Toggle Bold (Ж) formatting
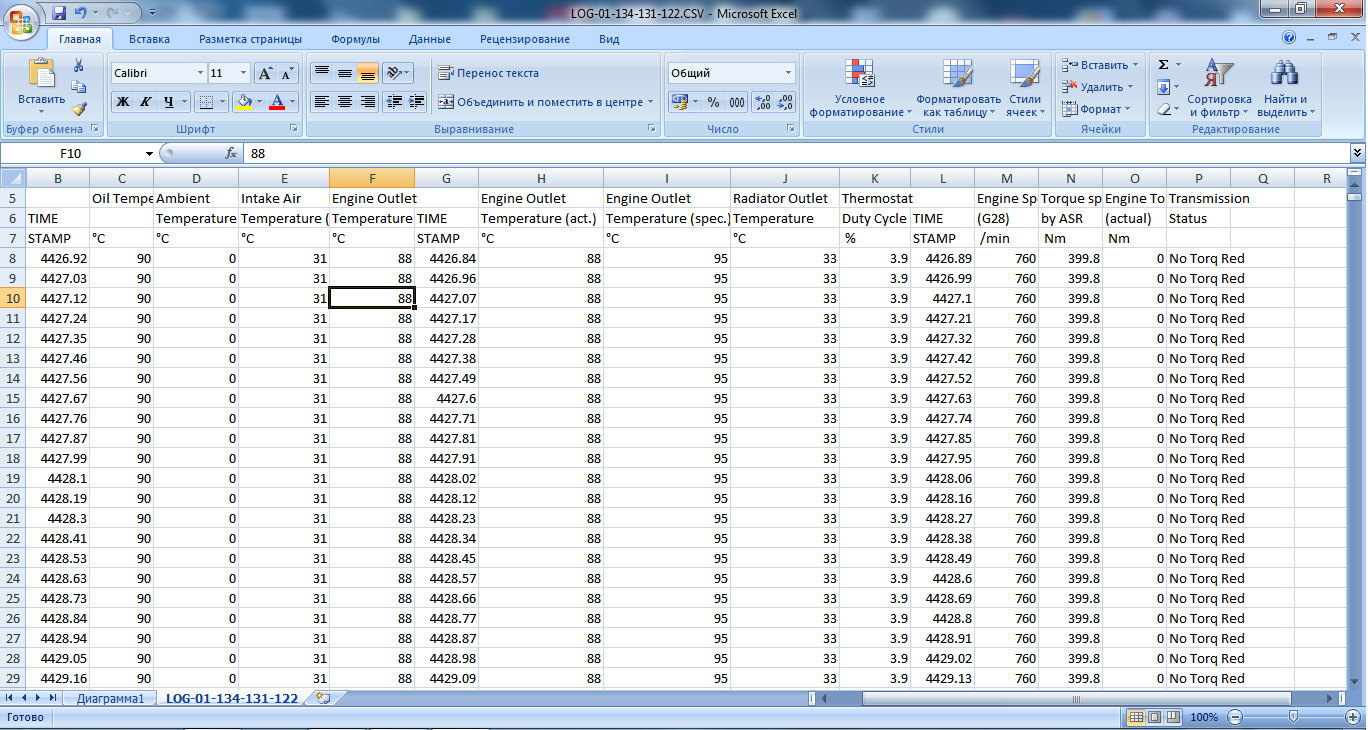Viewport: 1368px width, 730px height. [122, 102]
